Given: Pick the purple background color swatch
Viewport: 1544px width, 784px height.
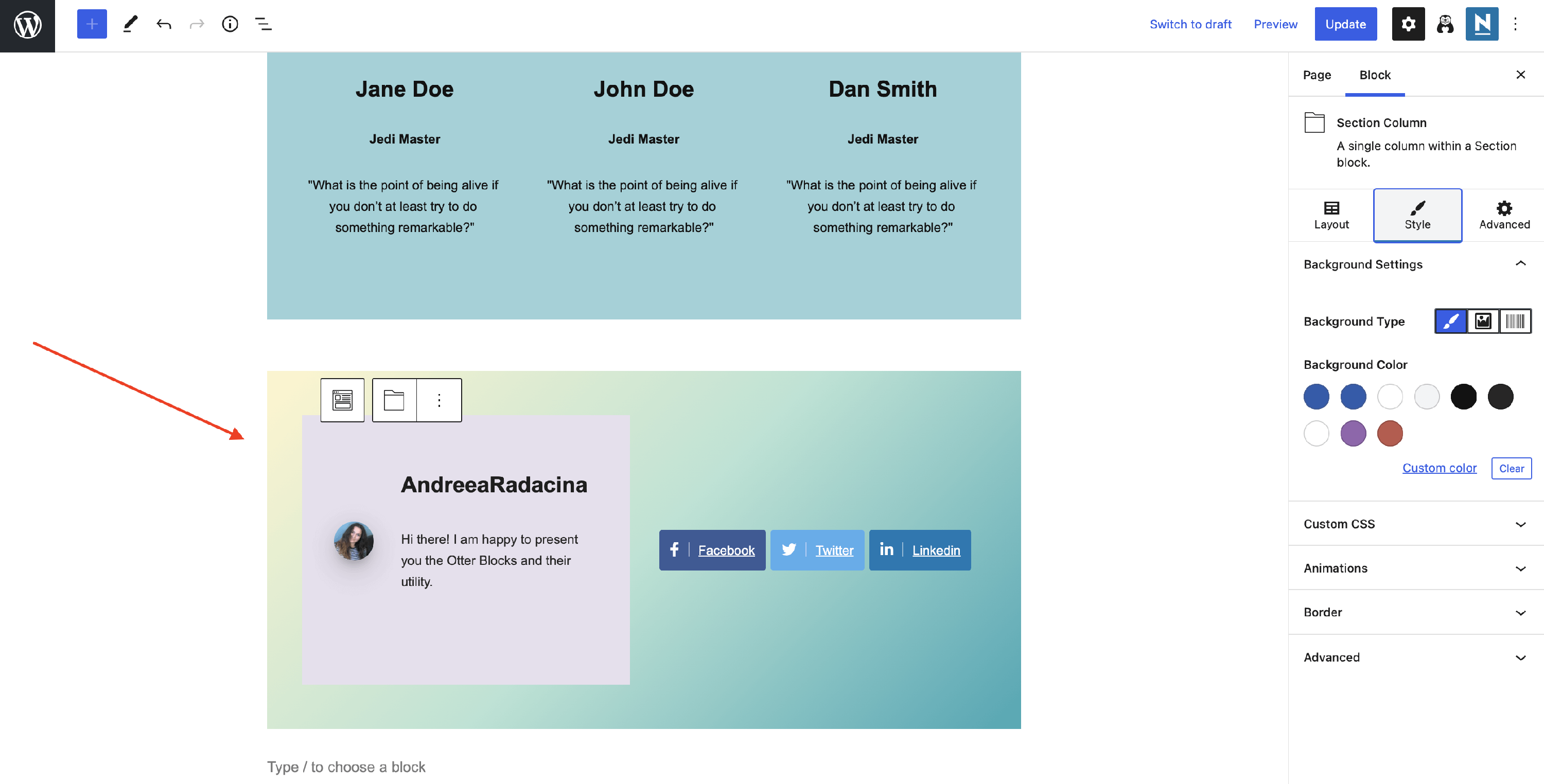Looking at the screenshot, I should (1353, 434).
